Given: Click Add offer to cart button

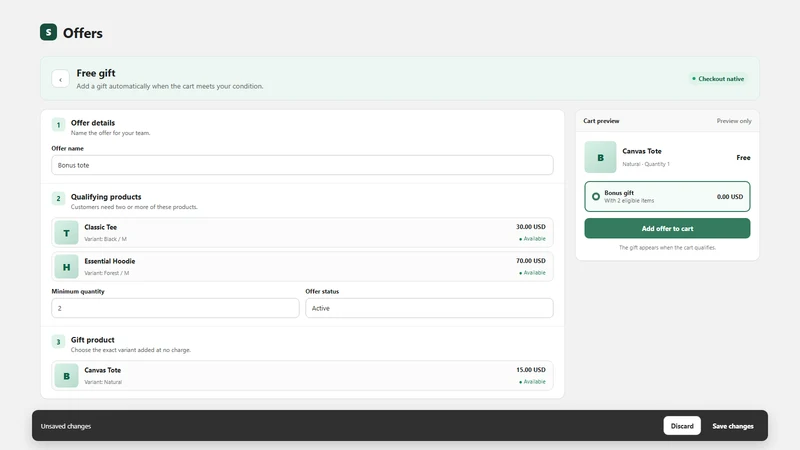Looking at the screenshot, I should (667, 229).
